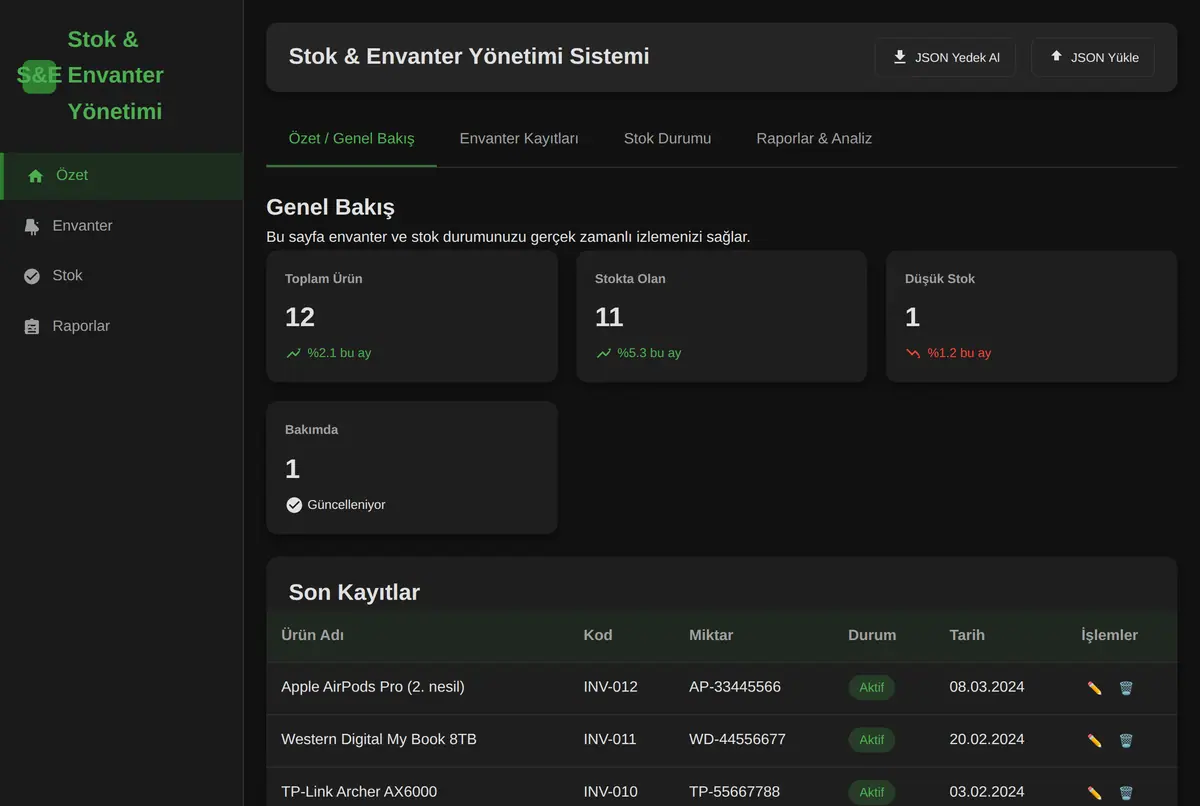The width and height of the screenshot is (1200, 806).
Task: Select Özet in the sidebar
Action: 121,176
